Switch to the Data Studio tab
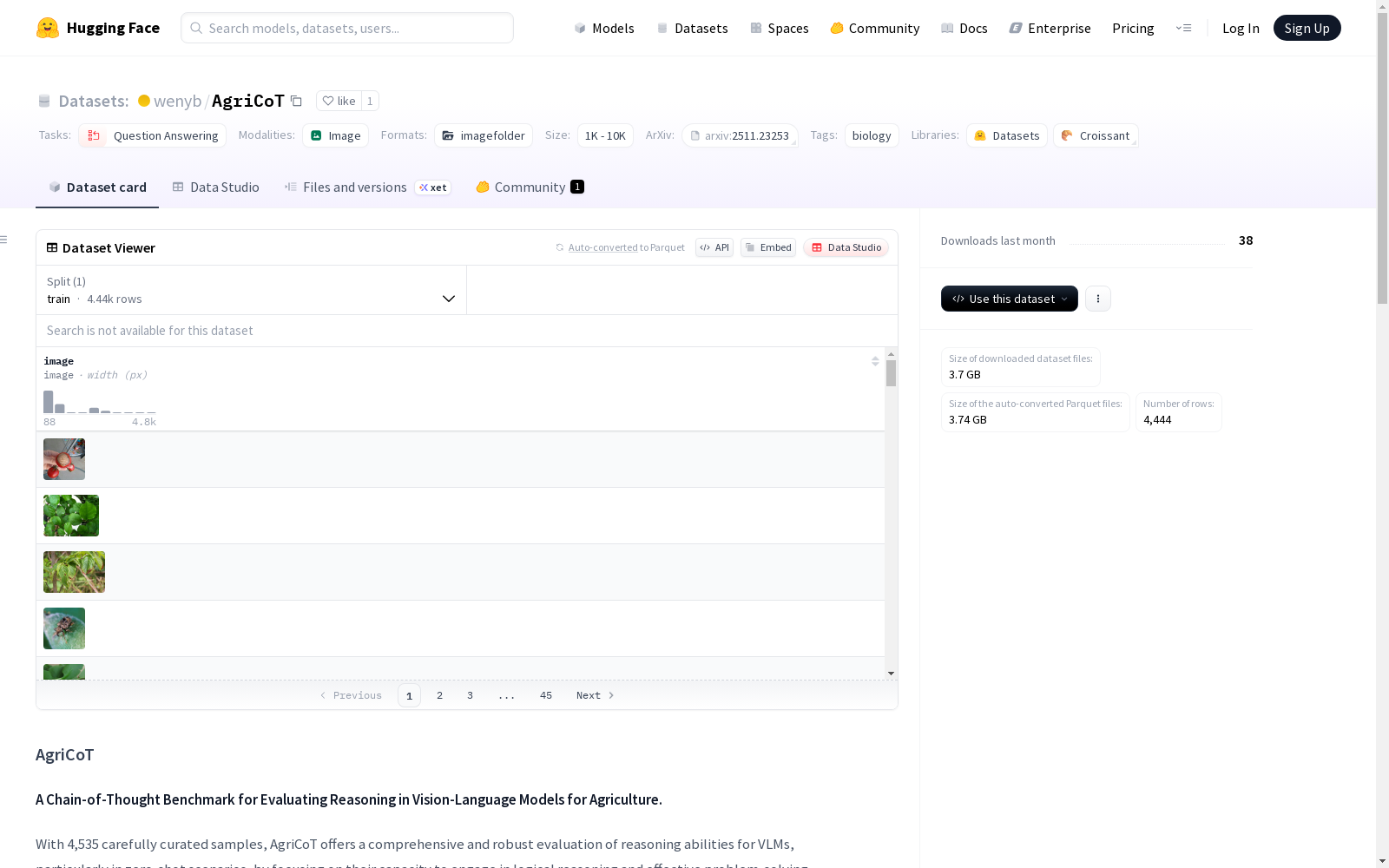1389x868 pixels. coord(215,187)
